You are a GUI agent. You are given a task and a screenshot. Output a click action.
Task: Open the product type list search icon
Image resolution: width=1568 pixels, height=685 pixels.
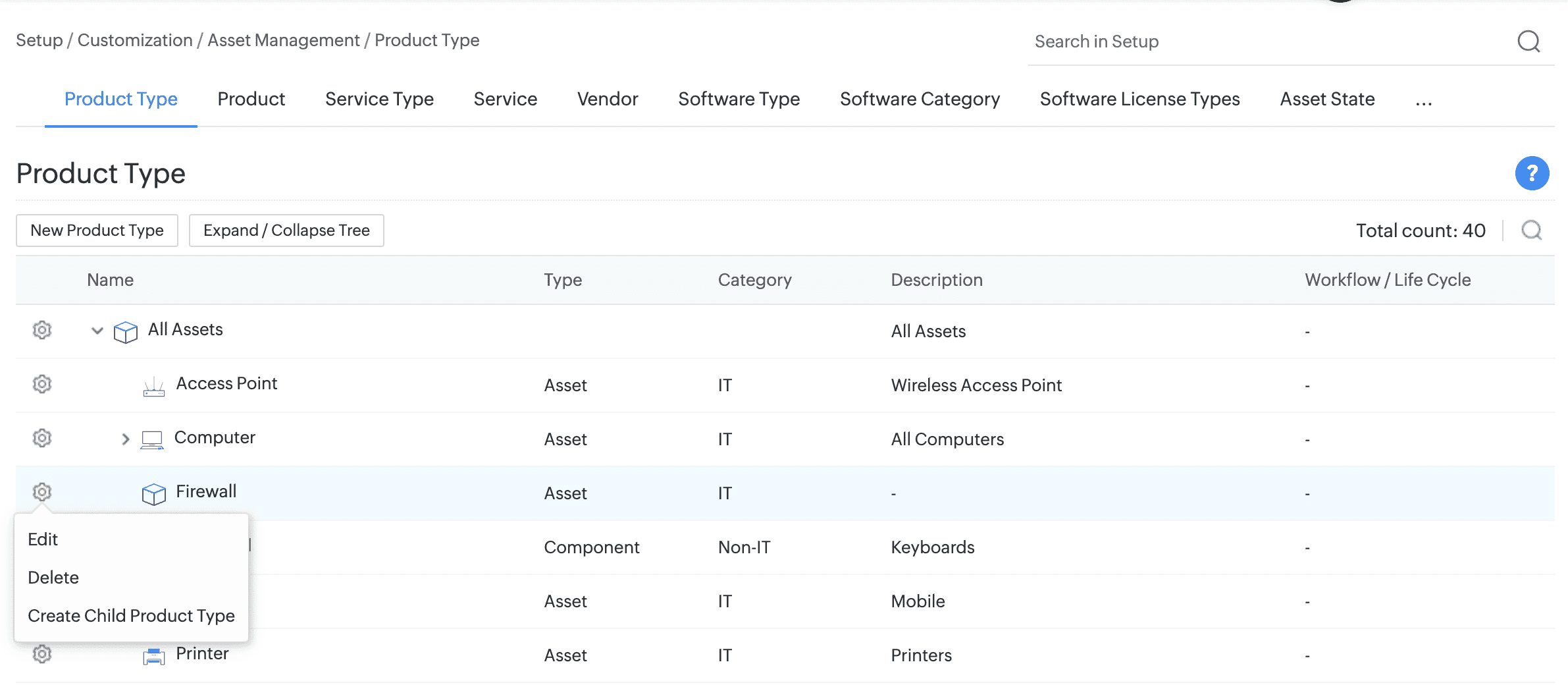1532,231
